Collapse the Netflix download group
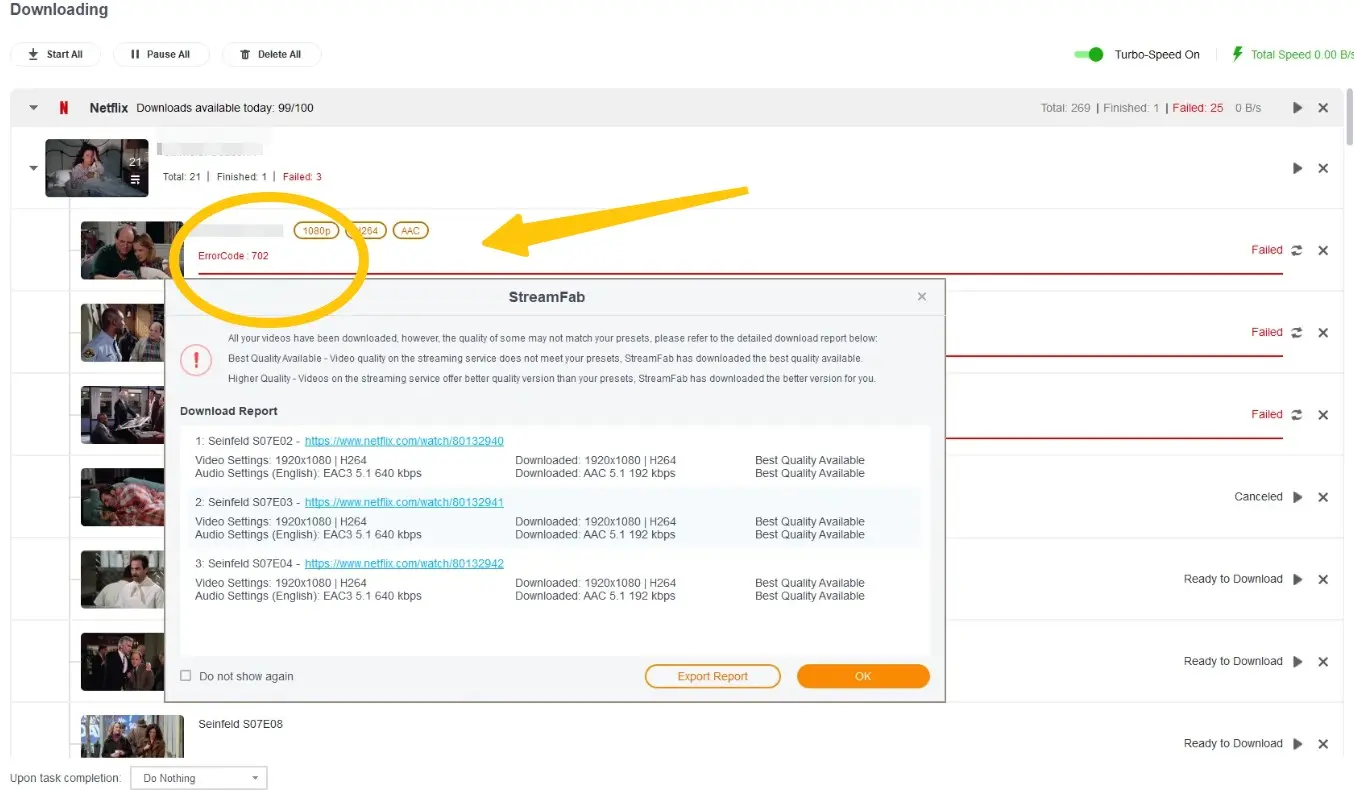This screenshot has height=790, width=1354. [34, 108]
